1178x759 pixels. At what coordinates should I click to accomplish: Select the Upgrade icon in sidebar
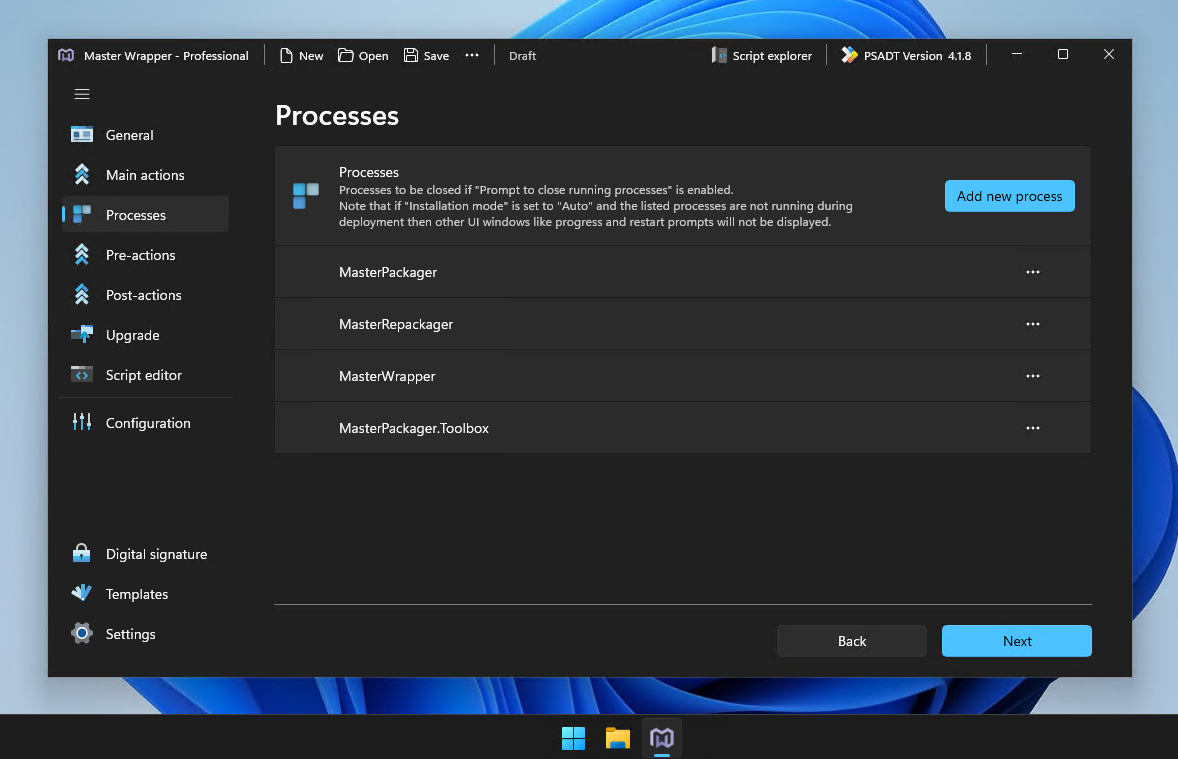(82, 334)
